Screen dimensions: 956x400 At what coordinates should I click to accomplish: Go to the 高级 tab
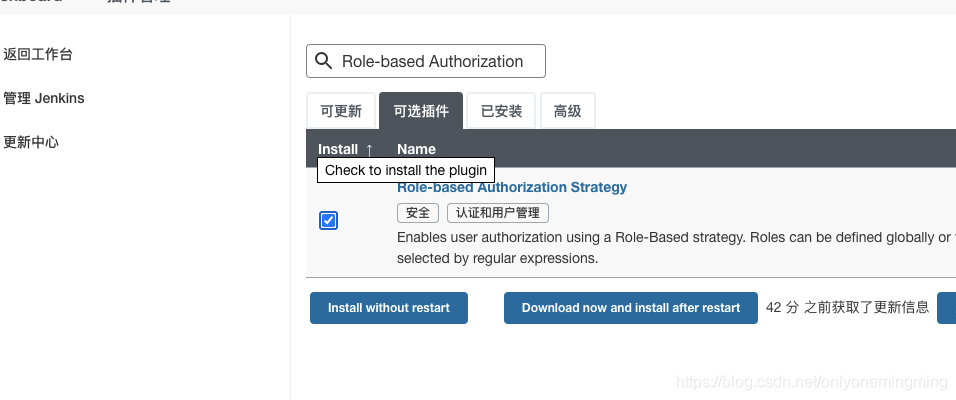(x=567, y=111)
